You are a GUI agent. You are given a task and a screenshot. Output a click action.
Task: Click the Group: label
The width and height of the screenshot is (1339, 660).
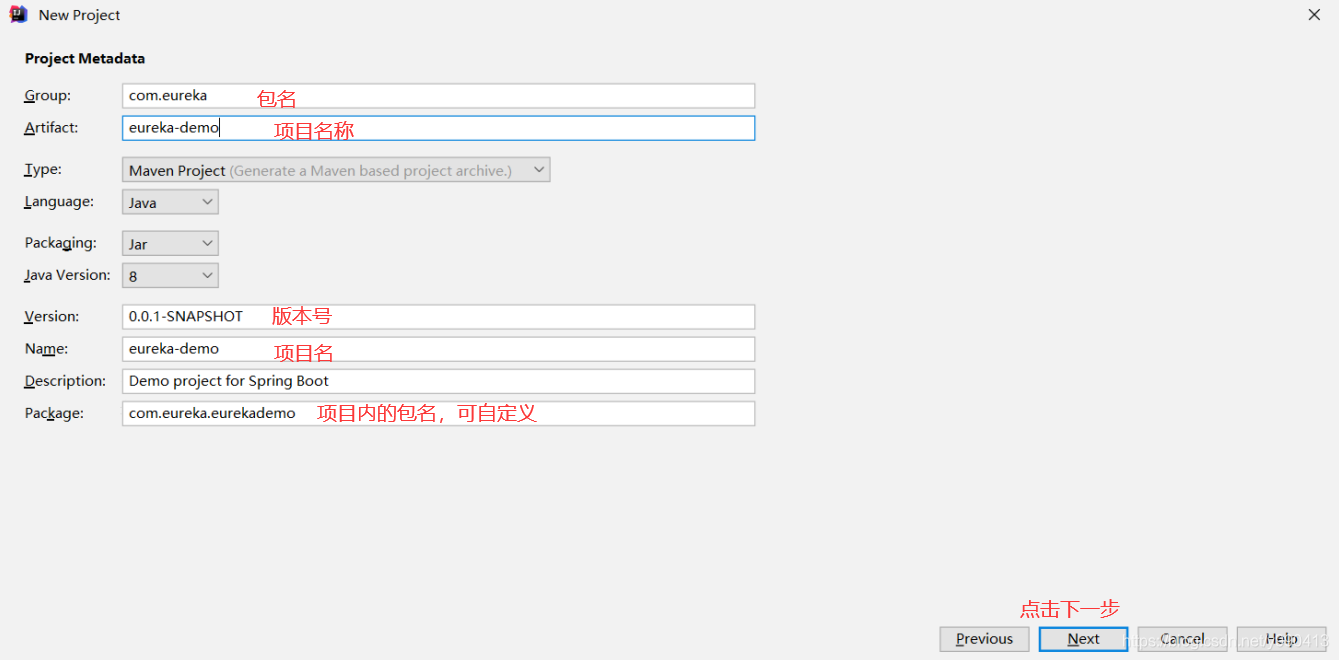[x=48, y=96]
